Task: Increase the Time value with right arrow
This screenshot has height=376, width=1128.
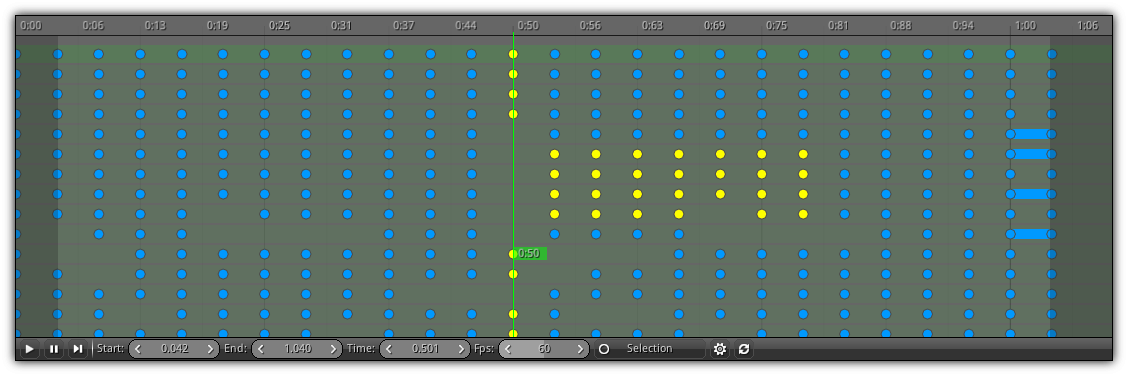Action: click(461, 349)
